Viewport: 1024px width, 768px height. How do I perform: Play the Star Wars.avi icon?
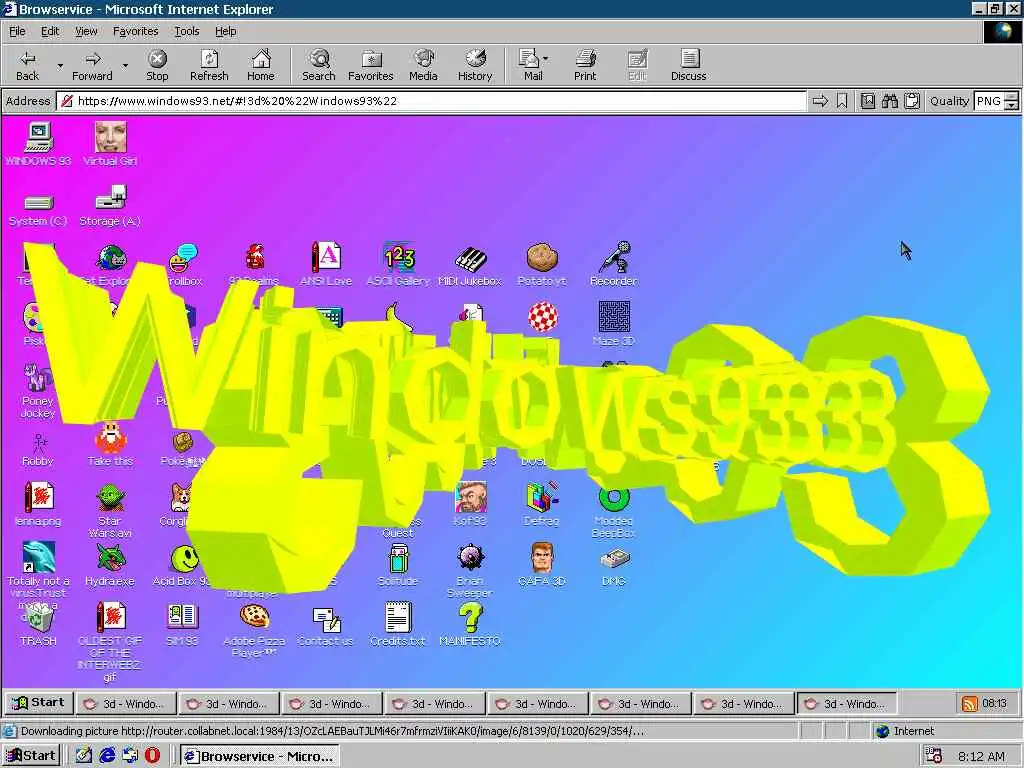click(110, 511)
